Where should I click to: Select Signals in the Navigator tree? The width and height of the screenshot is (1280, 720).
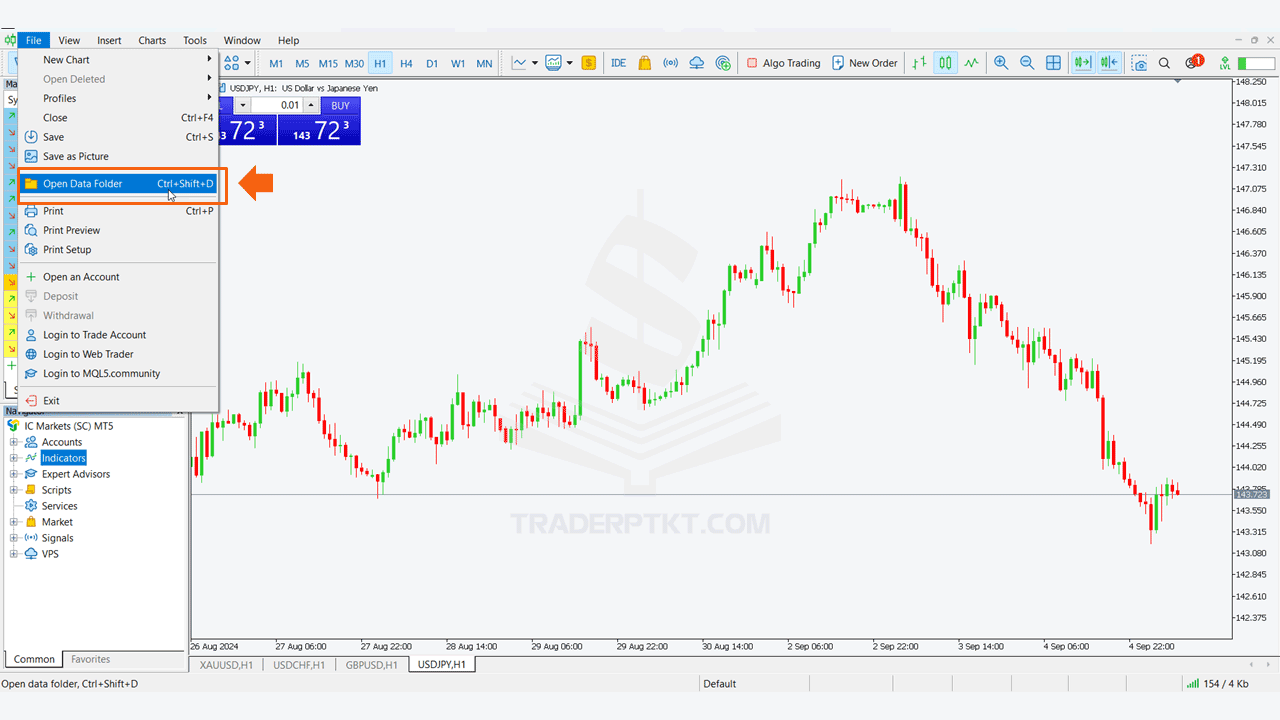(57, 538)
